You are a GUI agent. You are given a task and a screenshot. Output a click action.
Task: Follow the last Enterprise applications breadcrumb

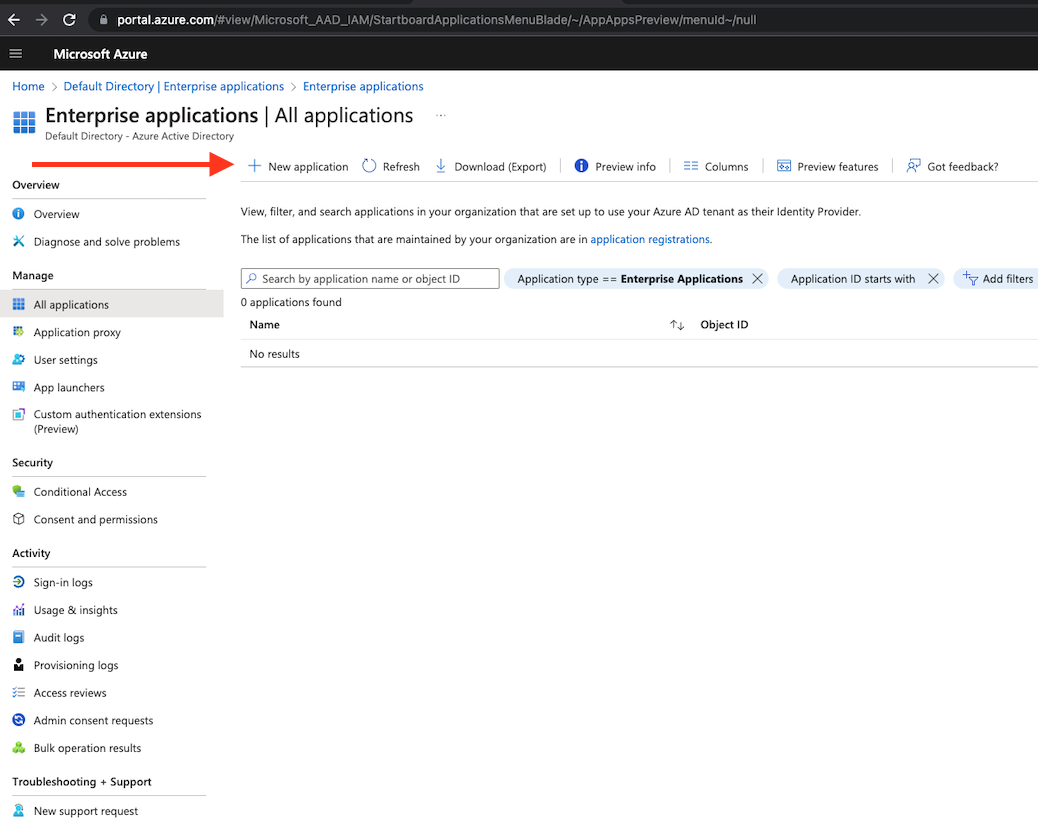(363, 86)
